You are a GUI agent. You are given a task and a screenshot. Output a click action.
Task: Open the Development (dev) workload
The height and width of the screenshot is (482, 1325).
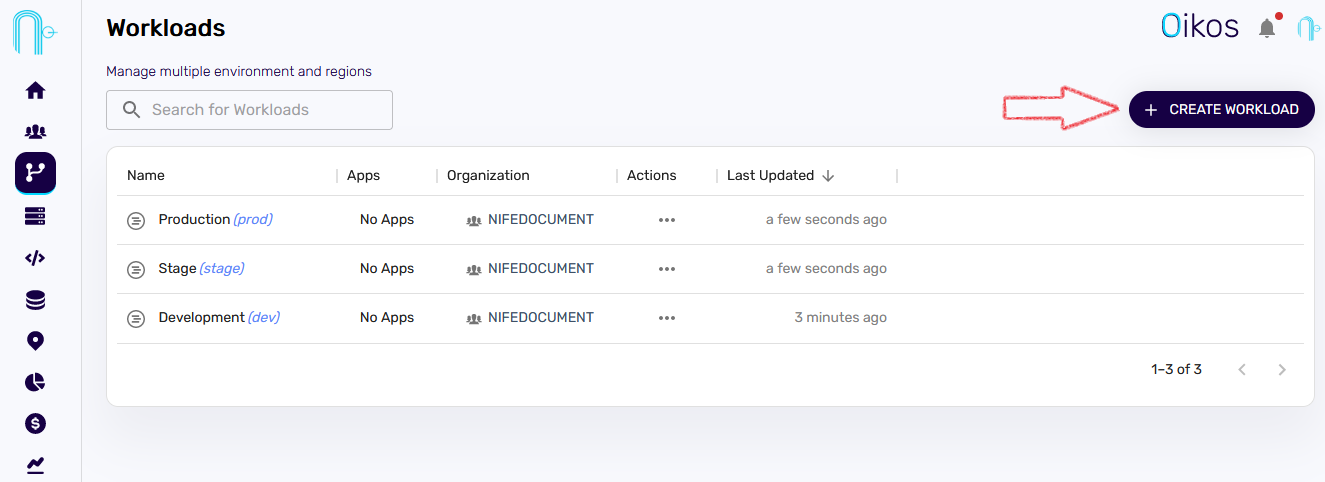(219, 317)
